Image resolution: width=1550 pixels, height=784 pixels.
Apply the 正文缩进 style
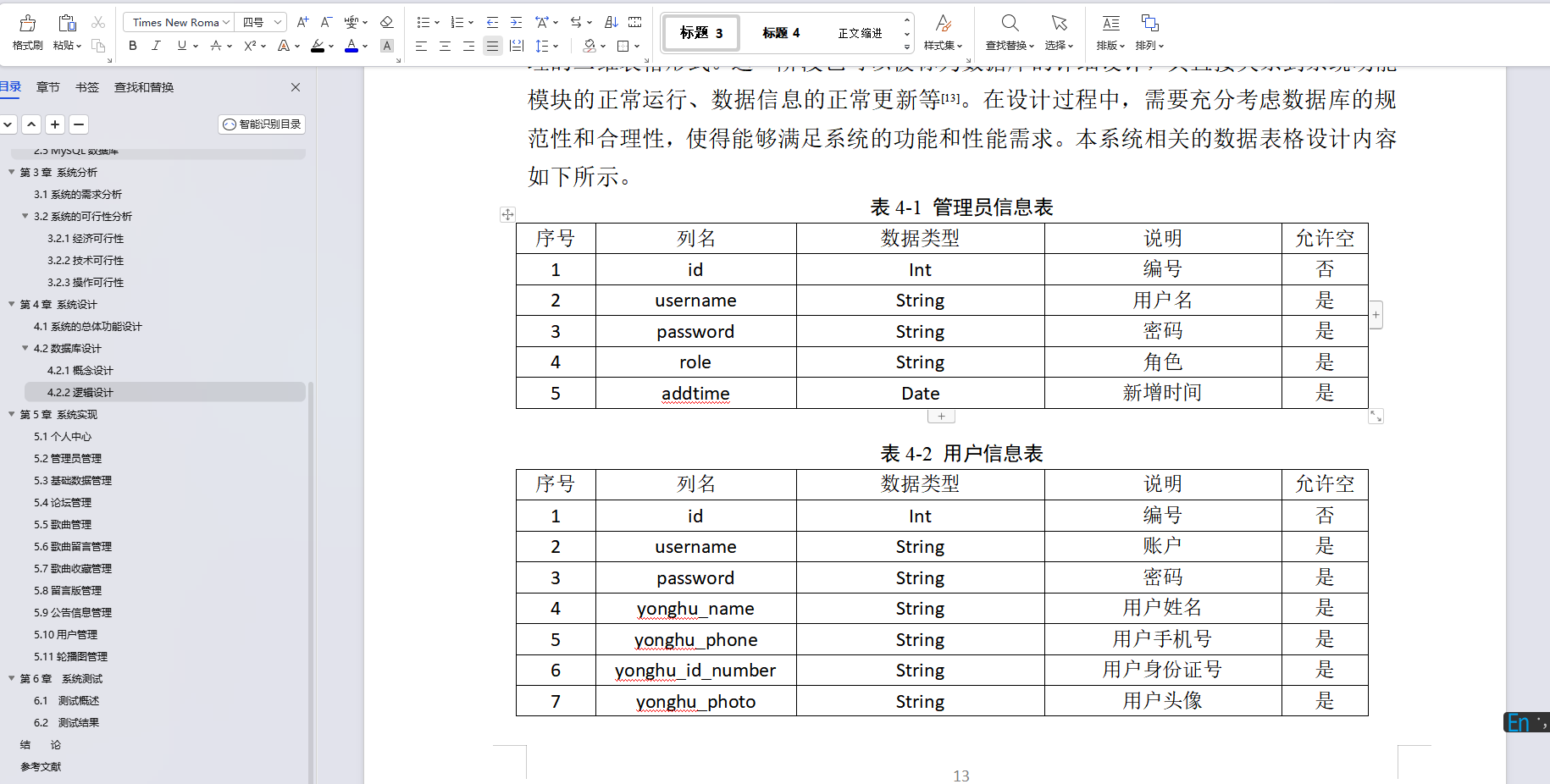[x=860, y=33]
